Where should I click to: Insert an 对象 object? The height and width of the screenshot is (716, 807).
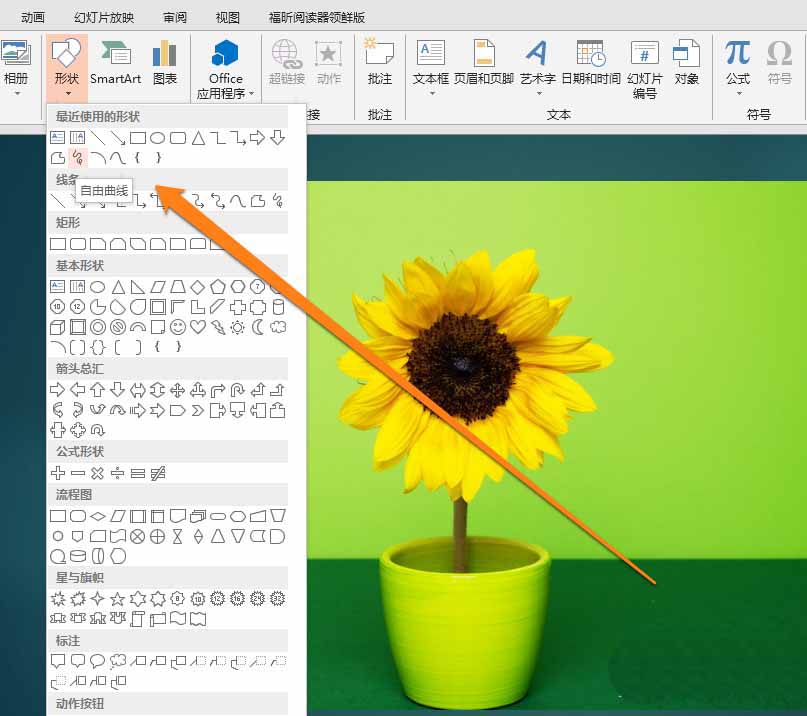[x=687, y=63]
